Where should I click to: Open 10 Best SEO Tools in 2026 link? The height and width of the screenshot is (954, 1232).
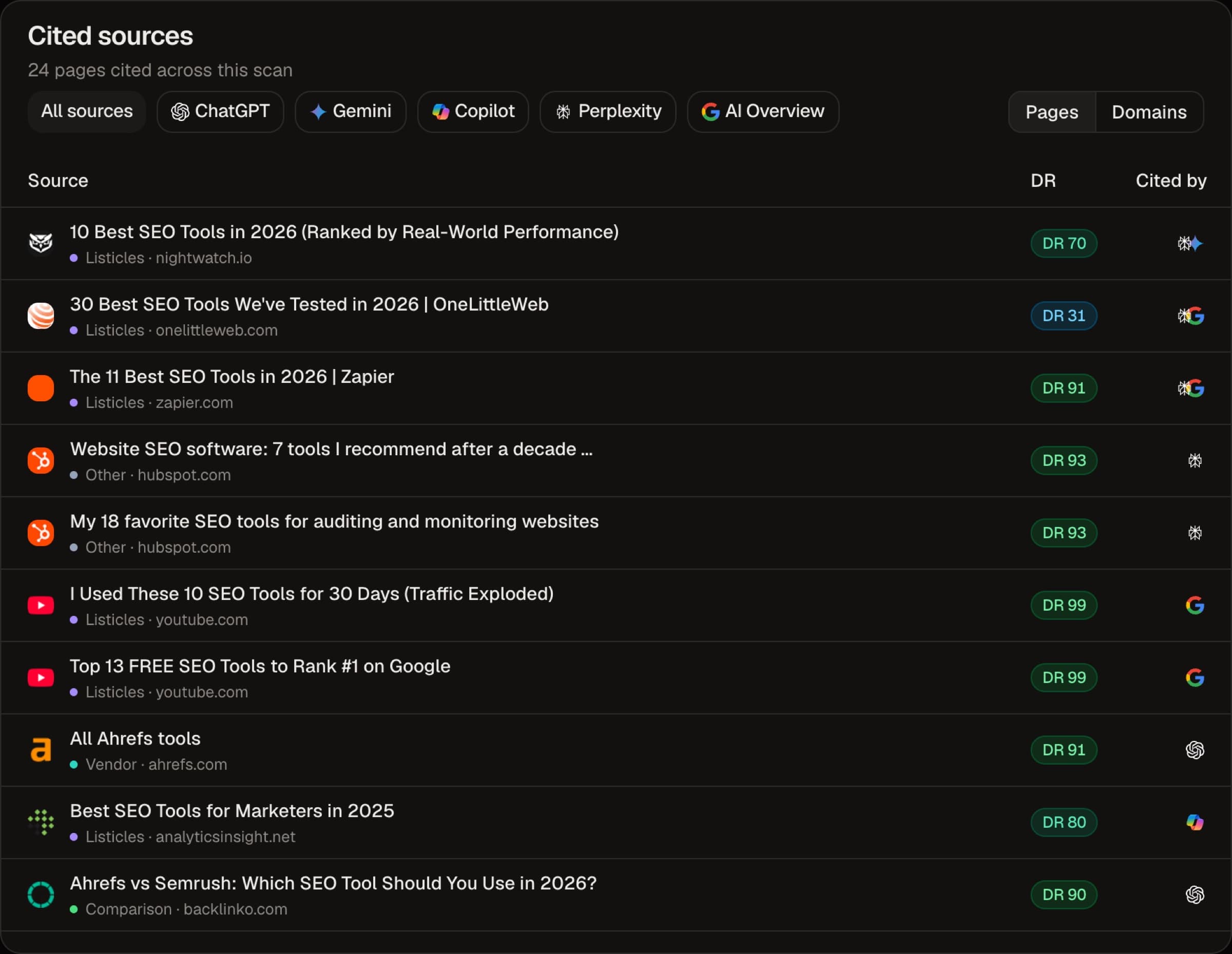pos(344,232)
